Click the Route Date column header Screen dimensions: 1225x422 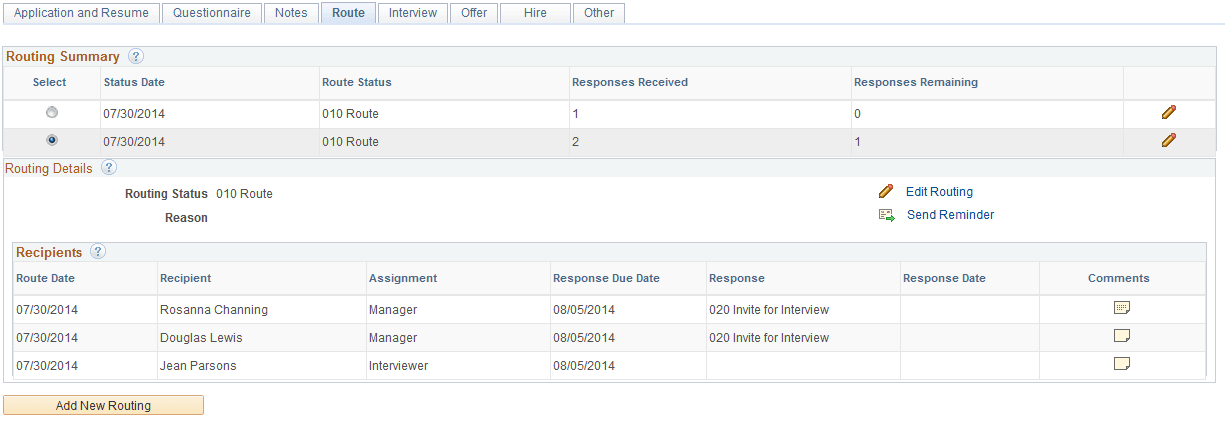[x=46, y=278]
